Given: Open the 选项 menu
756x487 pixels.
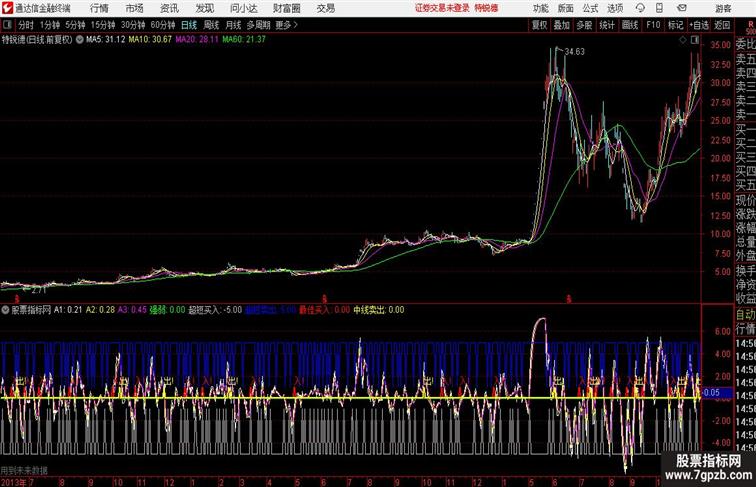Looking at the screenshot, I should (615, 8).
